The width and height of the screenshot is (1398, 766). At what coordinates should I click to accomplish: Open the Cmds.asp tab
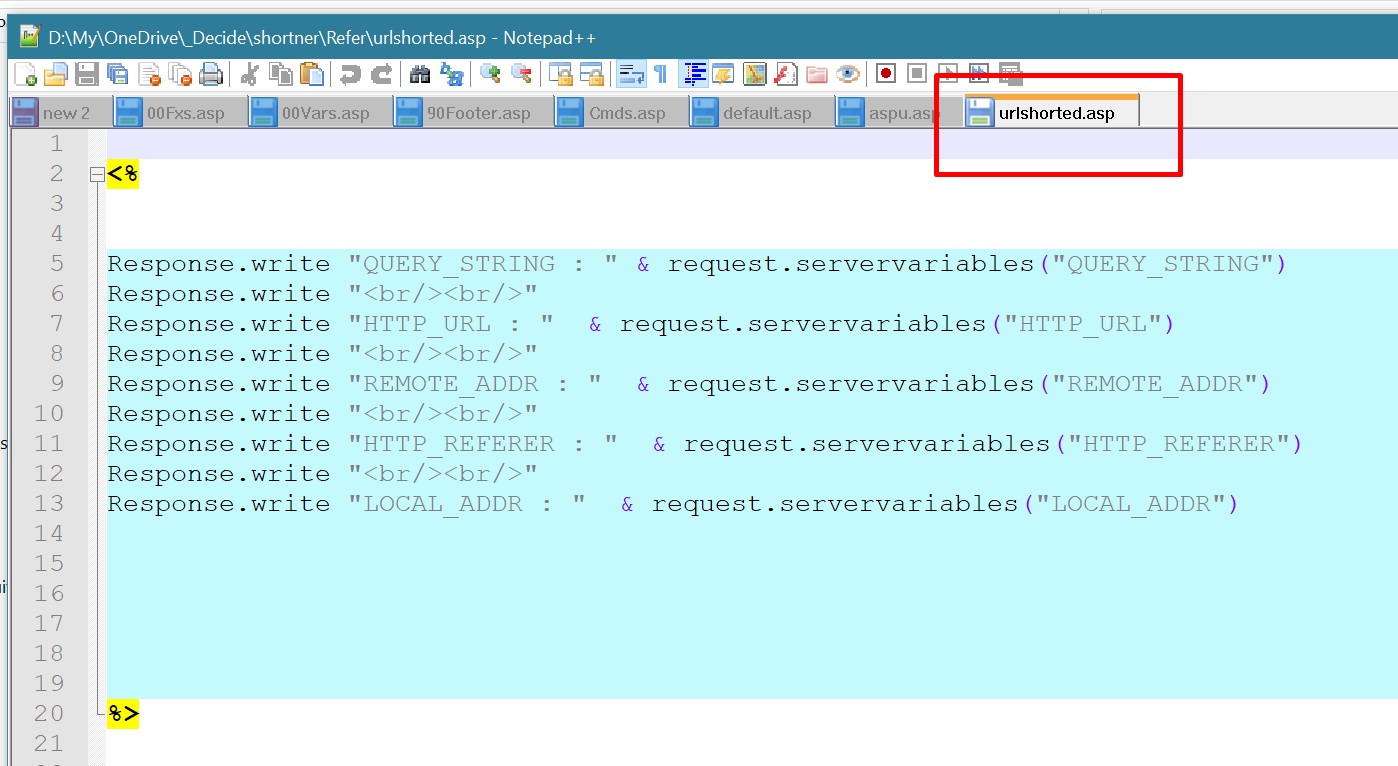click(626, 113)
